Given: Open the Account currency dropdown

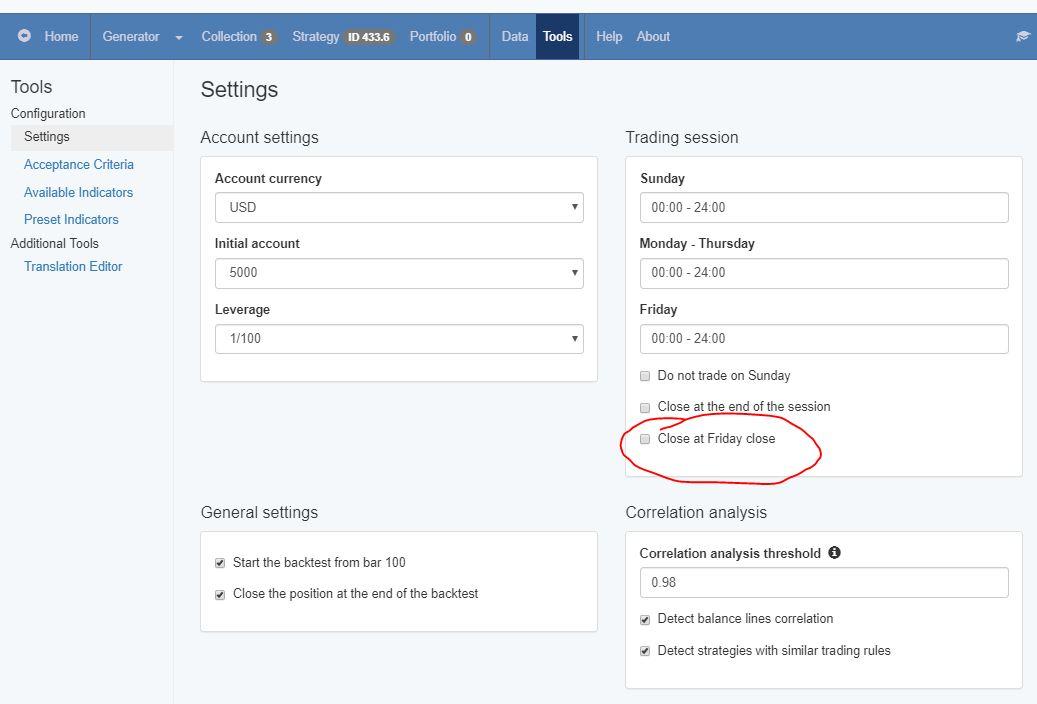Looking at the screenshot, I should pyautogui.click(x=399, y=208).
